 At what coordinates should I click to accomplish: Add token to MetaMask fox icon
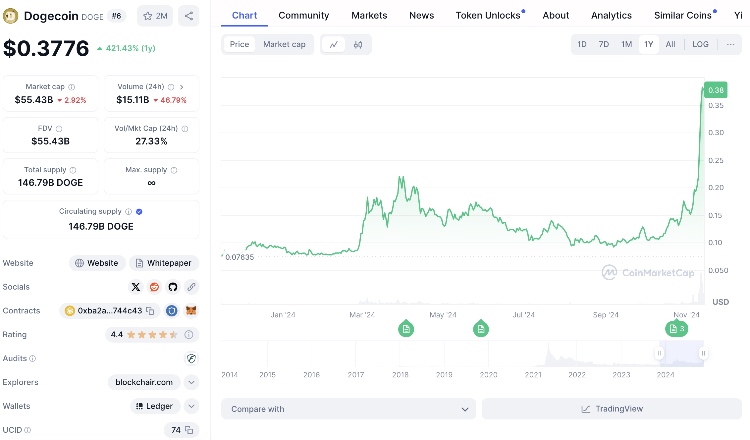pos(191,311)
